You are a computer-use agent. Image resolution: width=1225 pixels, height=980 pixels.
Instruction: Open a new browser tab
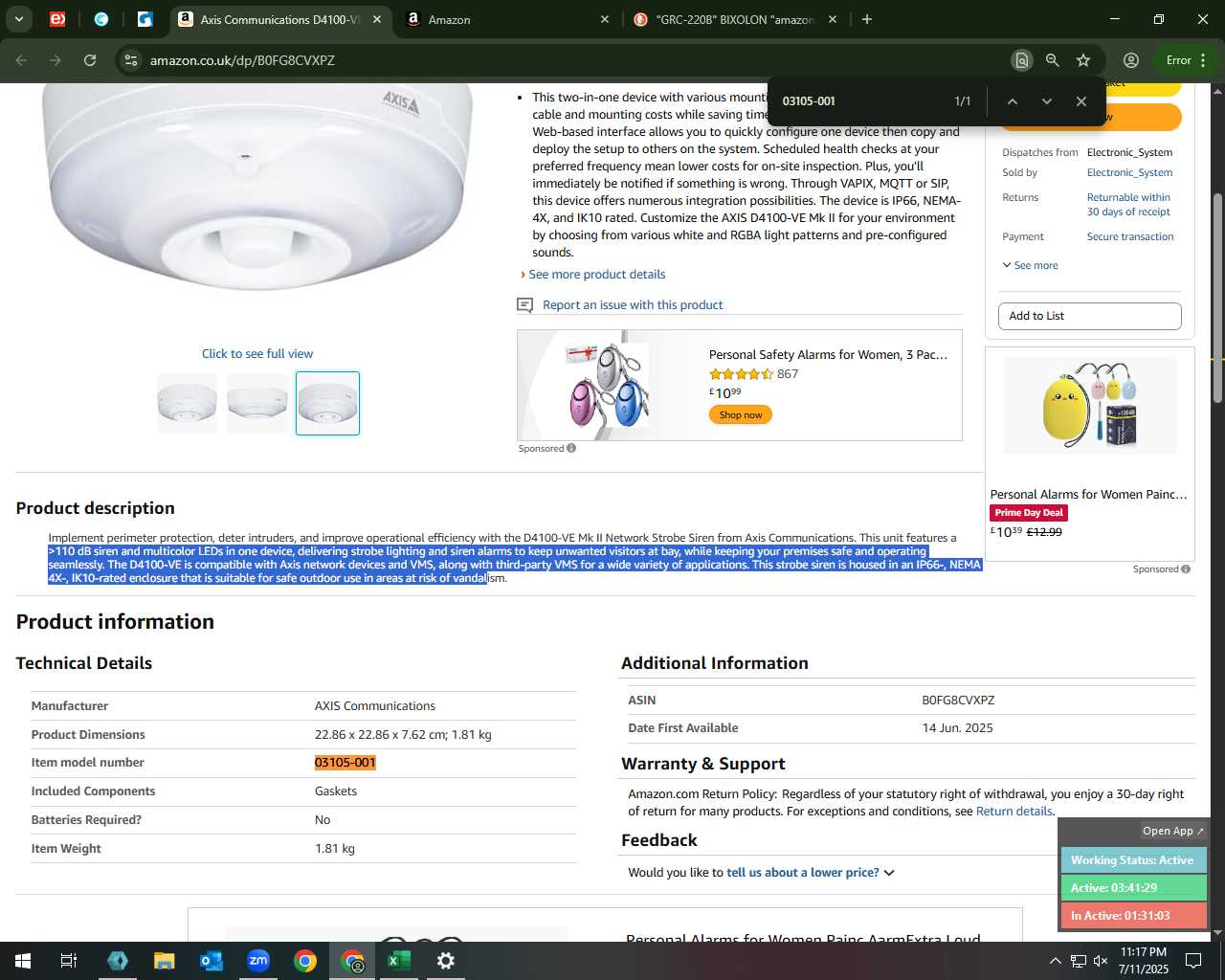867,19
